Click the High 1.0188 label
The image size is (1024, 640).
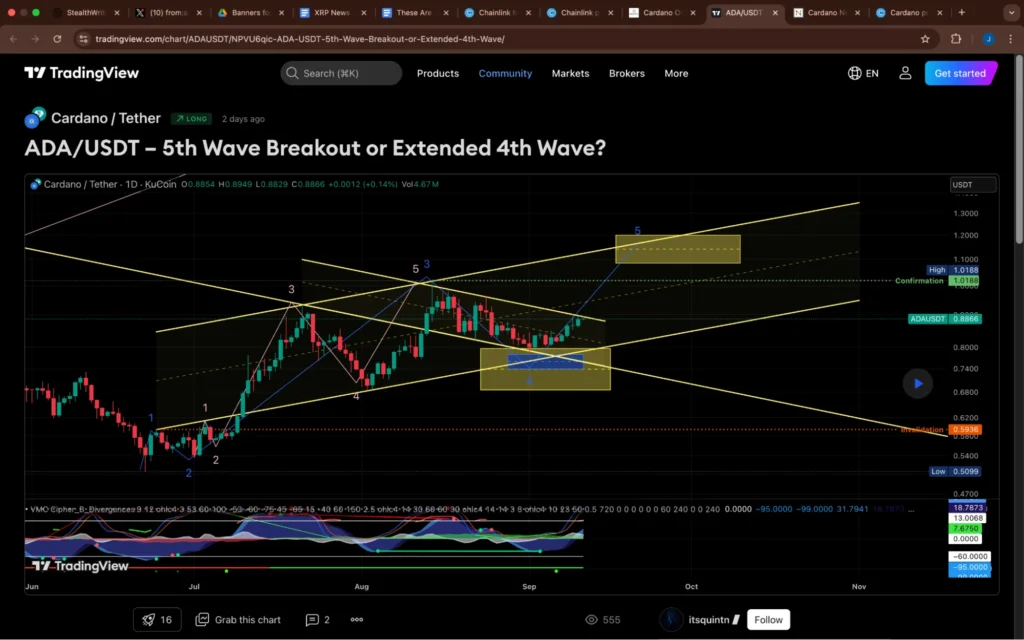tap(953, 270)
